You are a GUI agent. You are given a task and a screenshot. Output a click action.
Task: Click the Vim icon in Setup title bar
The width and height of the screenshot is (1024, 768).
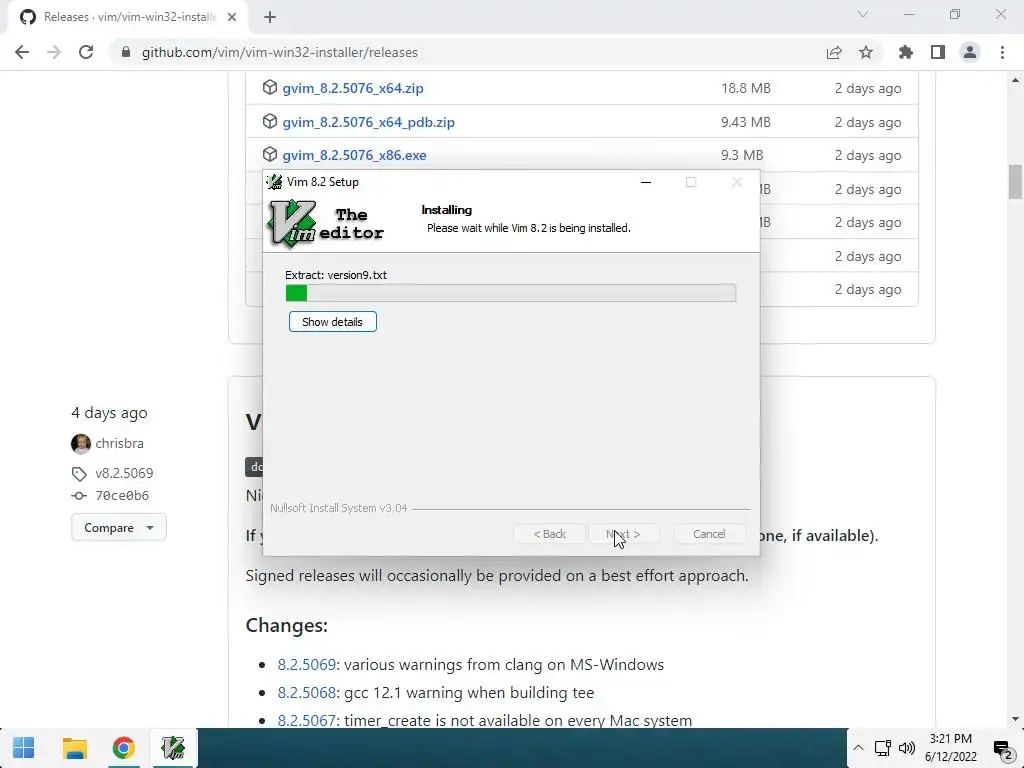(x=275, y=182)
